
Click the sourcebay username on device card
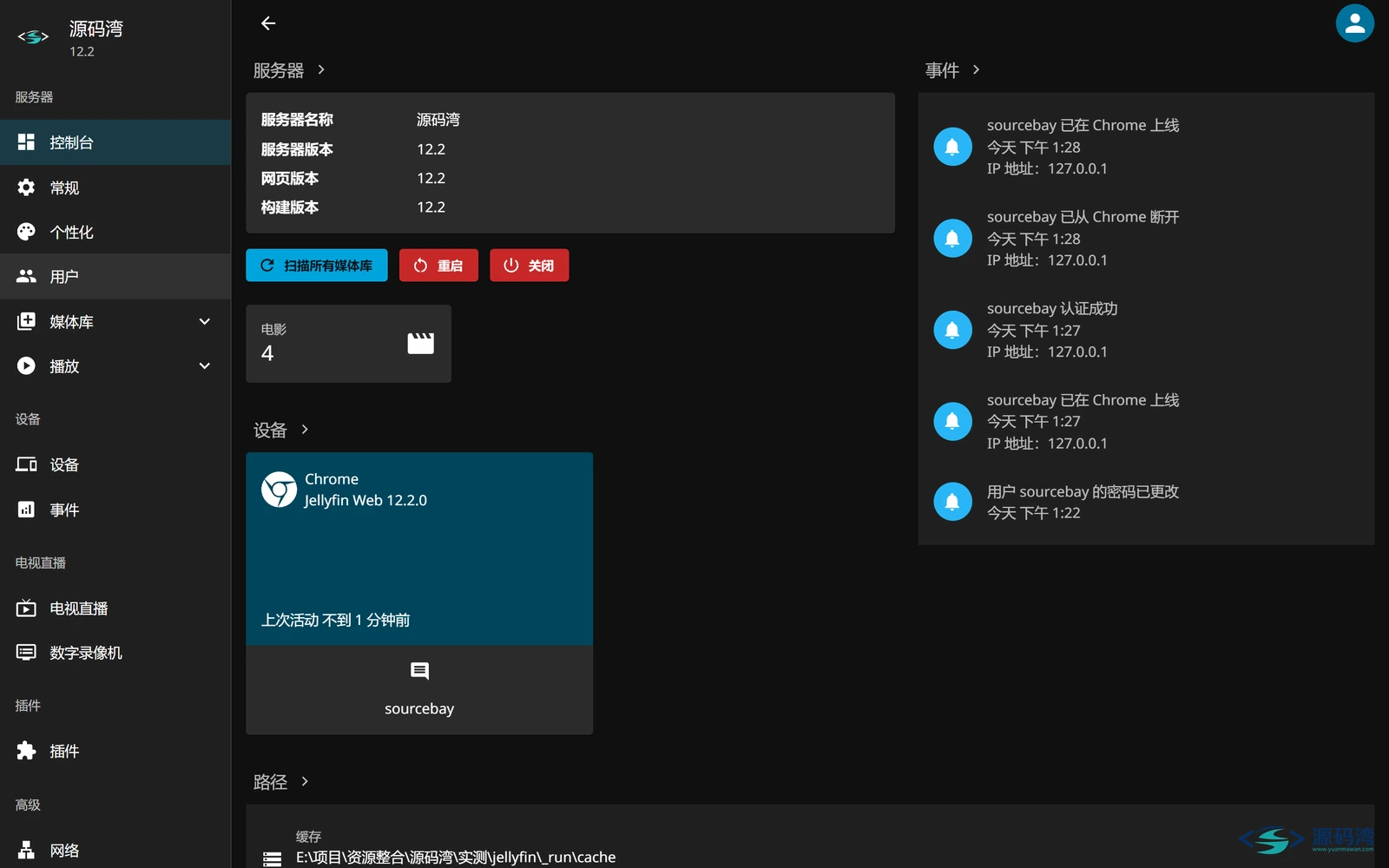419,709
